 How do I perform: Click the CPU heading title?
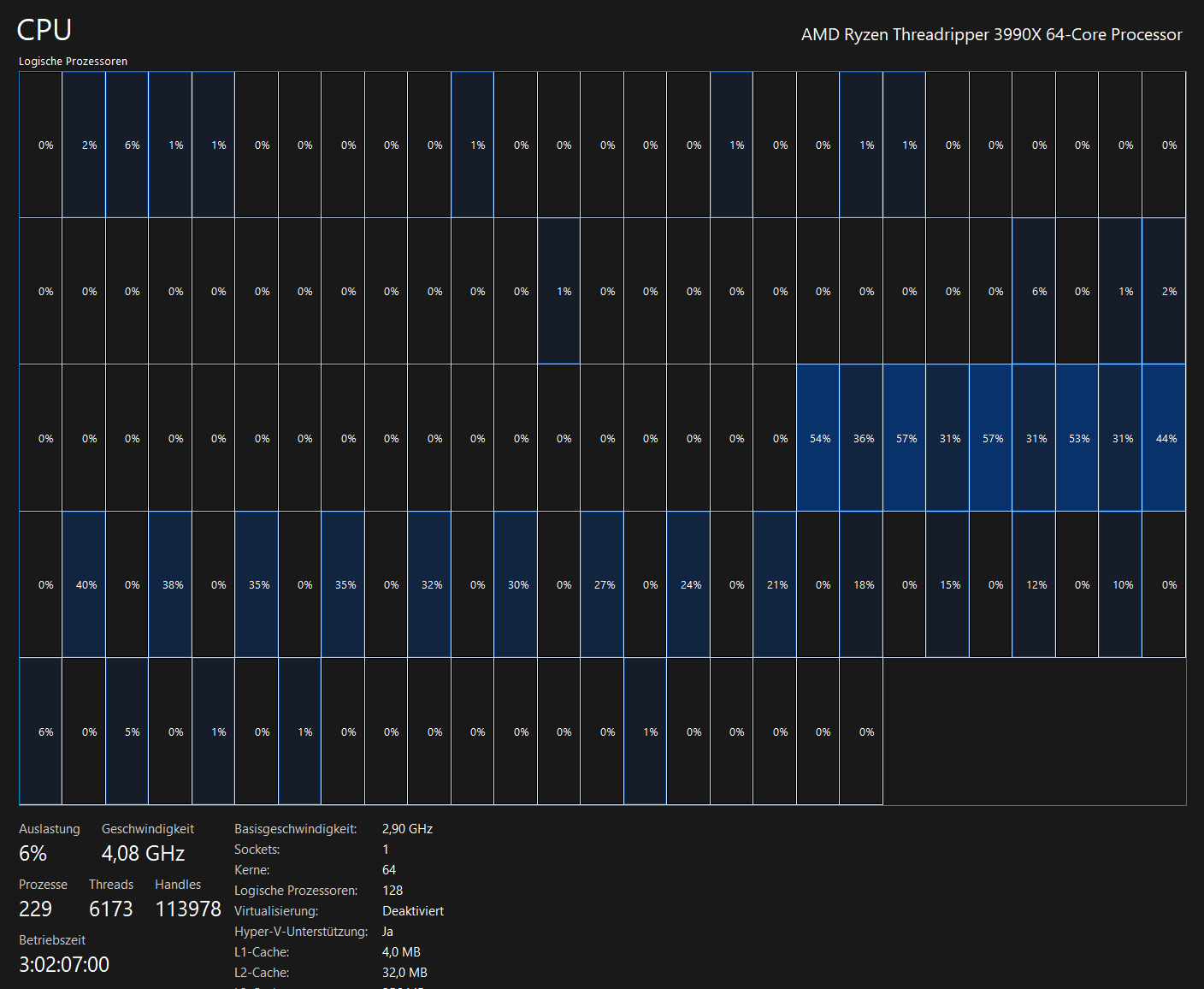44,30
